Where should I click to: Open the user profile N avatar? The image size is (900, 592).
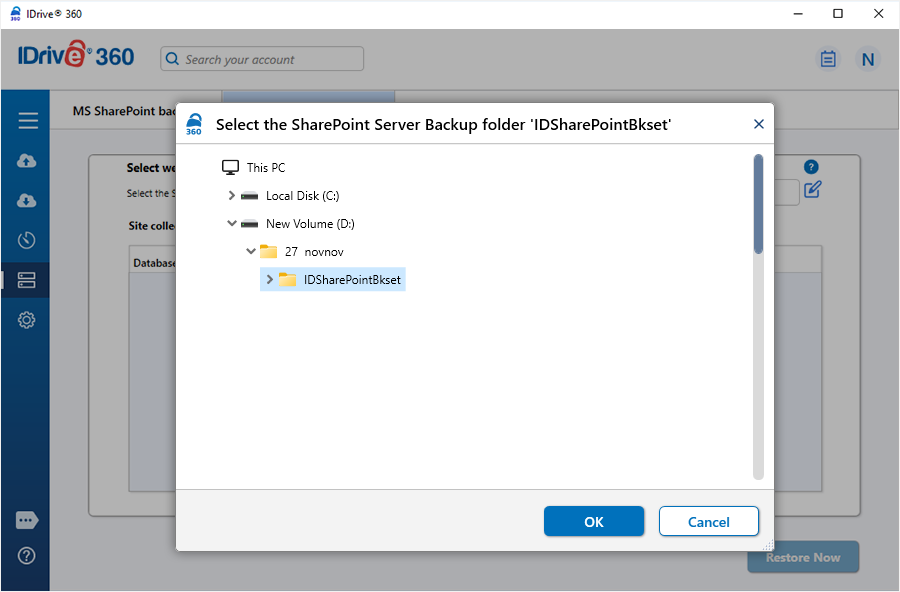[867, 59]
